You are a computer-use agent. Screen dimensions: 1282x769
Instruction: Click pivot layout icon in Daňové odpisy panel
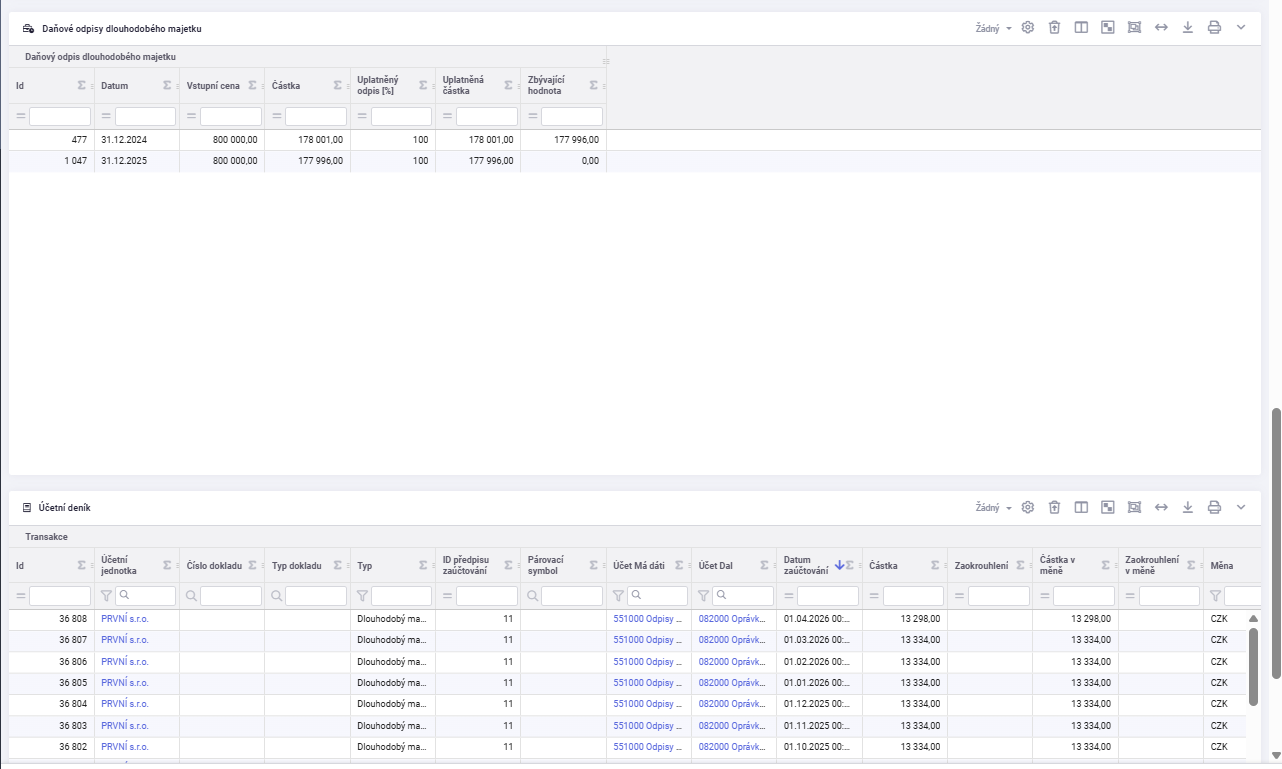1108,28
